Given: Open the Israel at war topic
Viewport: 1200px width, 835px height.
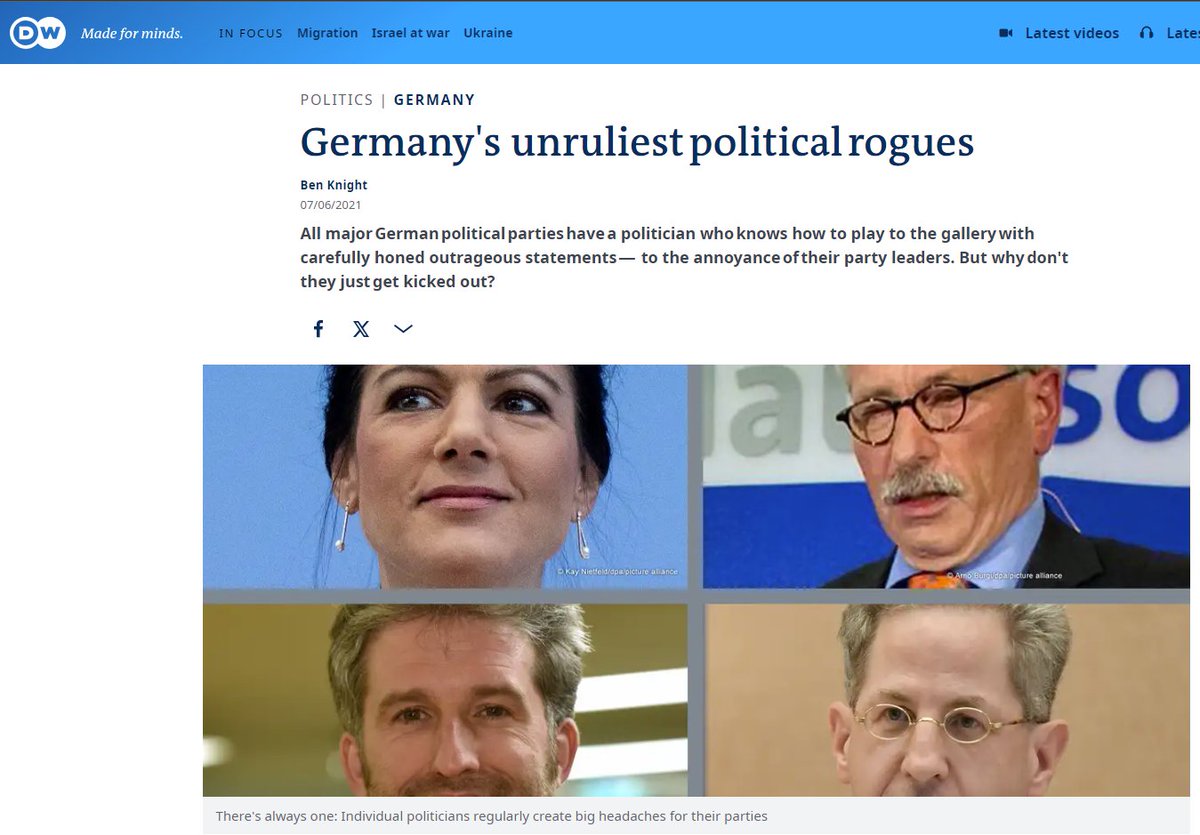Looking at the screenshot, I should [410, 33].
